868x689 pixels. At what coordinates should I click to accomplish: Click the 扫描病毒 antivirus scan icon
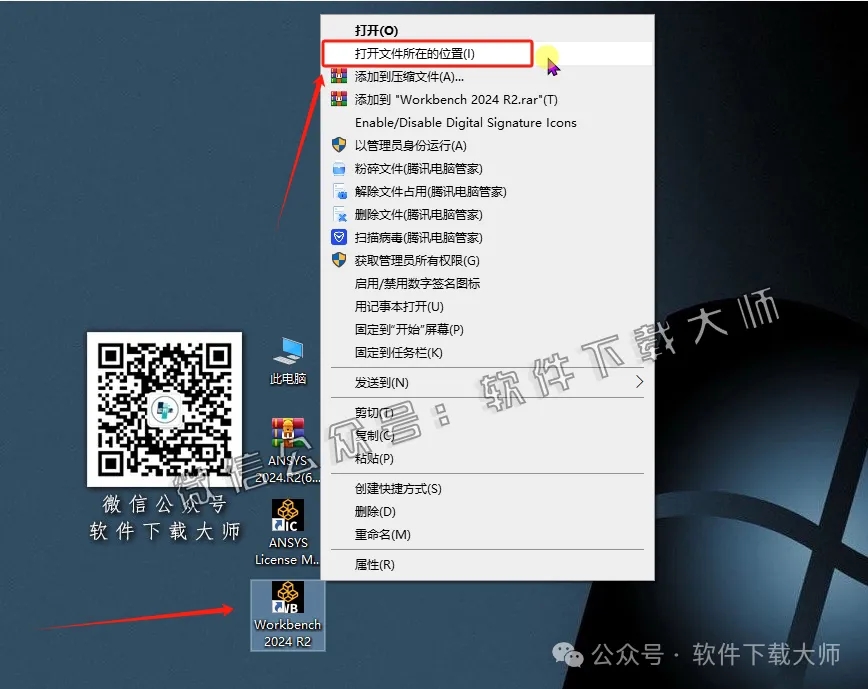339,237
